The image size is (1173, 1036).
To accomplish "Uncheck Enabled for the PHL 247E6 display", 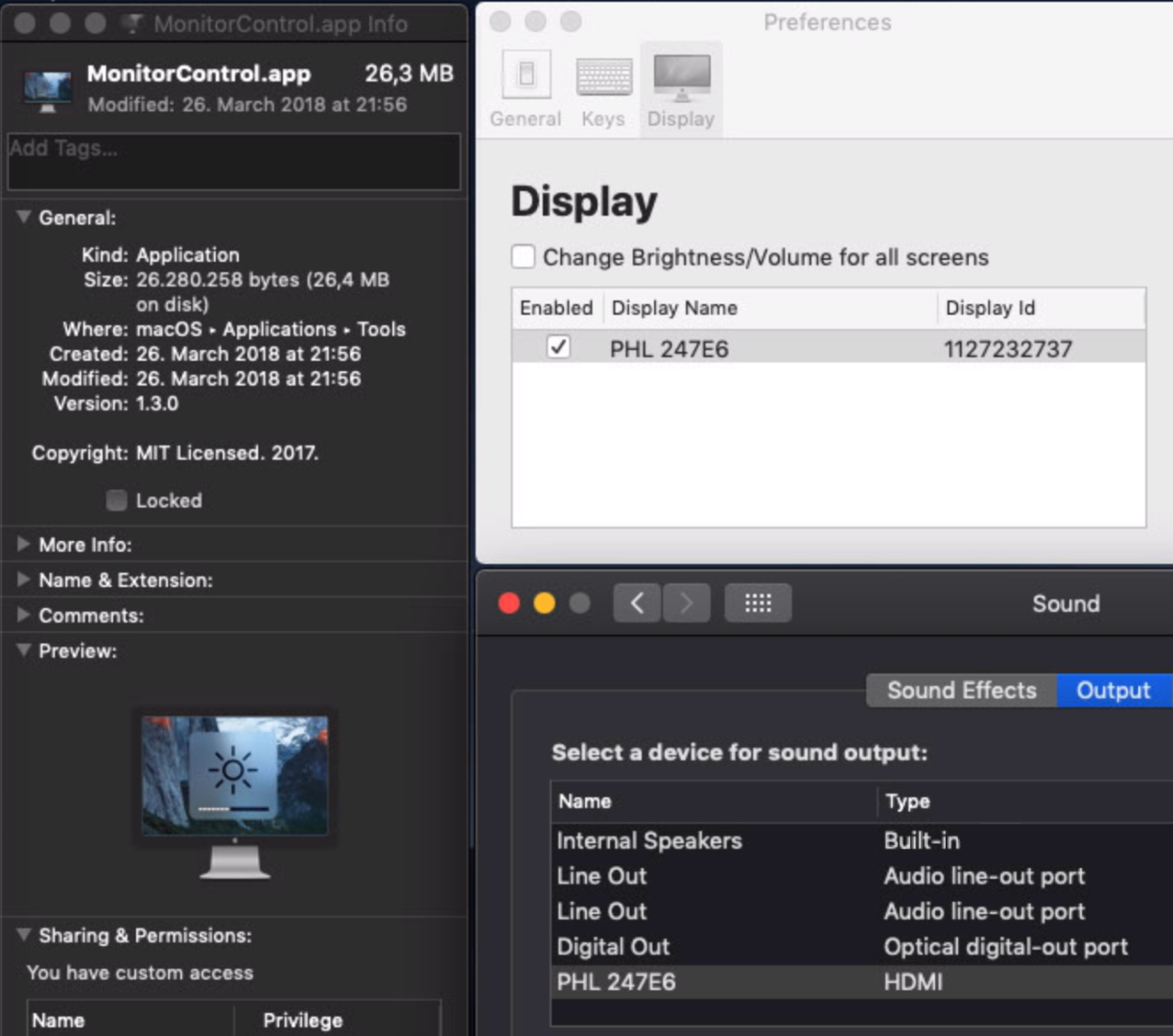I will (558, 347).
